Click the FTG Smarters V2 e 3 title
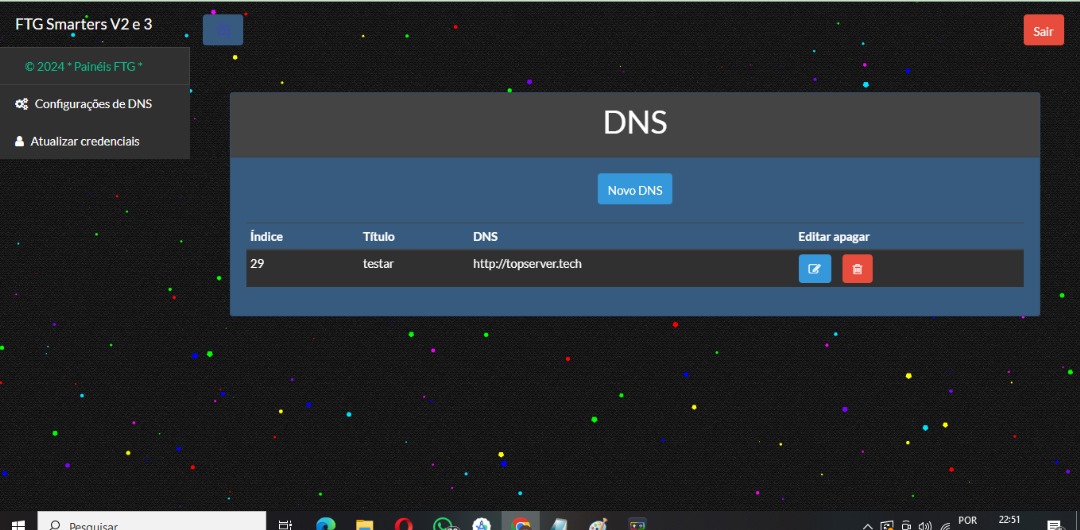This screenshot has width=1080, height=530. pos(83,23)
